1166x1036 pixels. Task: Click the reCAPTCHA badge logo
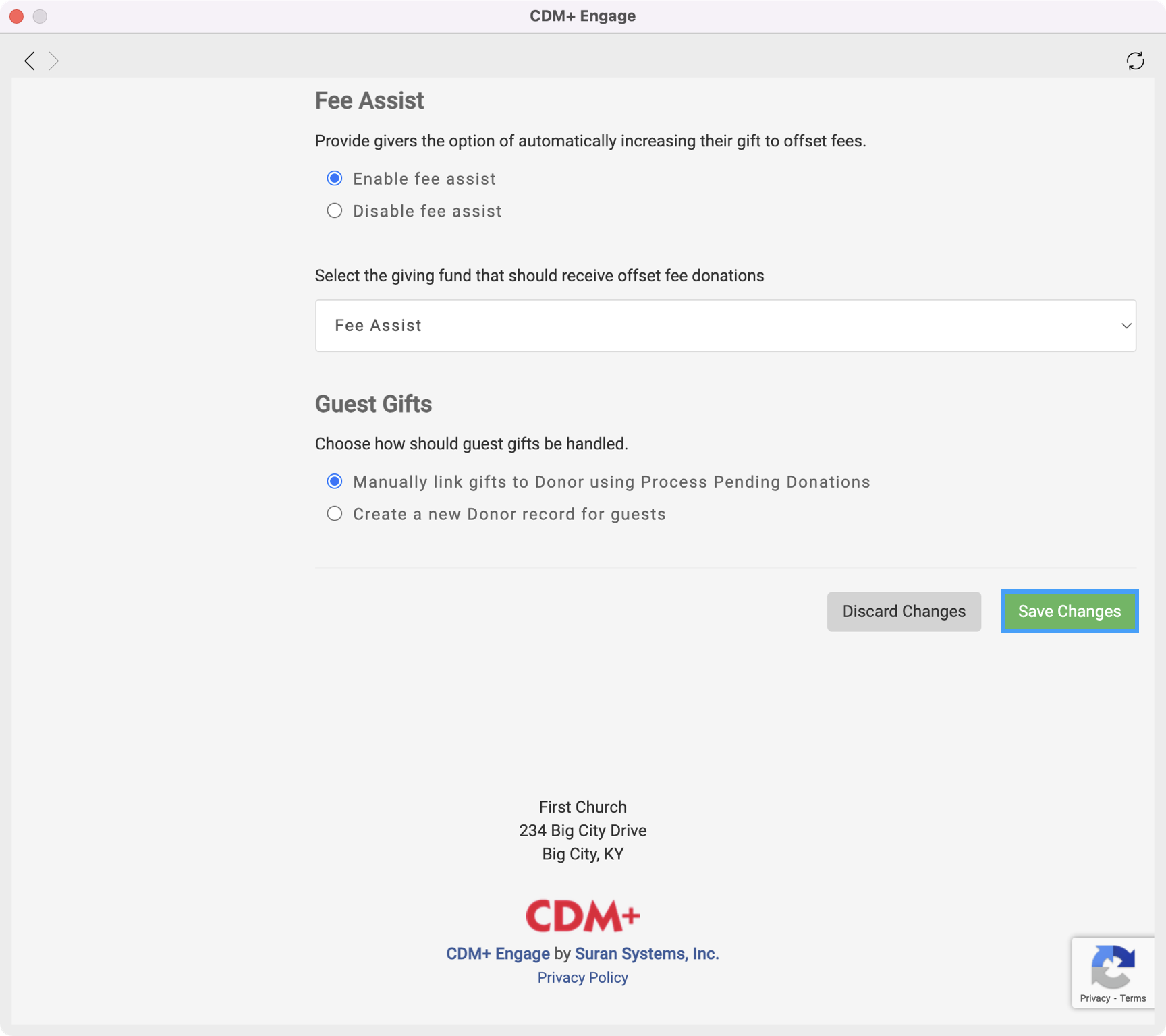[x=1113, y=966]
